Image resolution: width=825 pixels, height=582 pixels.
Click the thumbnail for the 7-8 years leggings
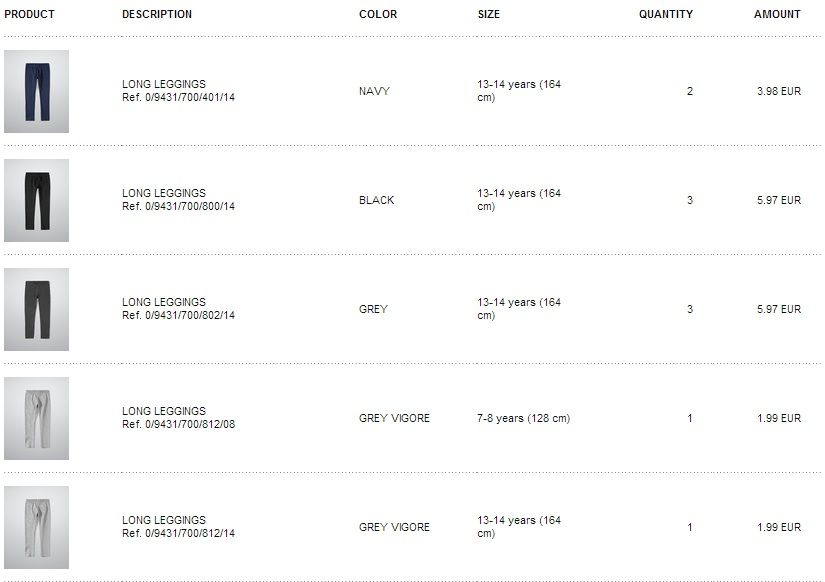pyautogui.click(x=36, y=418)
